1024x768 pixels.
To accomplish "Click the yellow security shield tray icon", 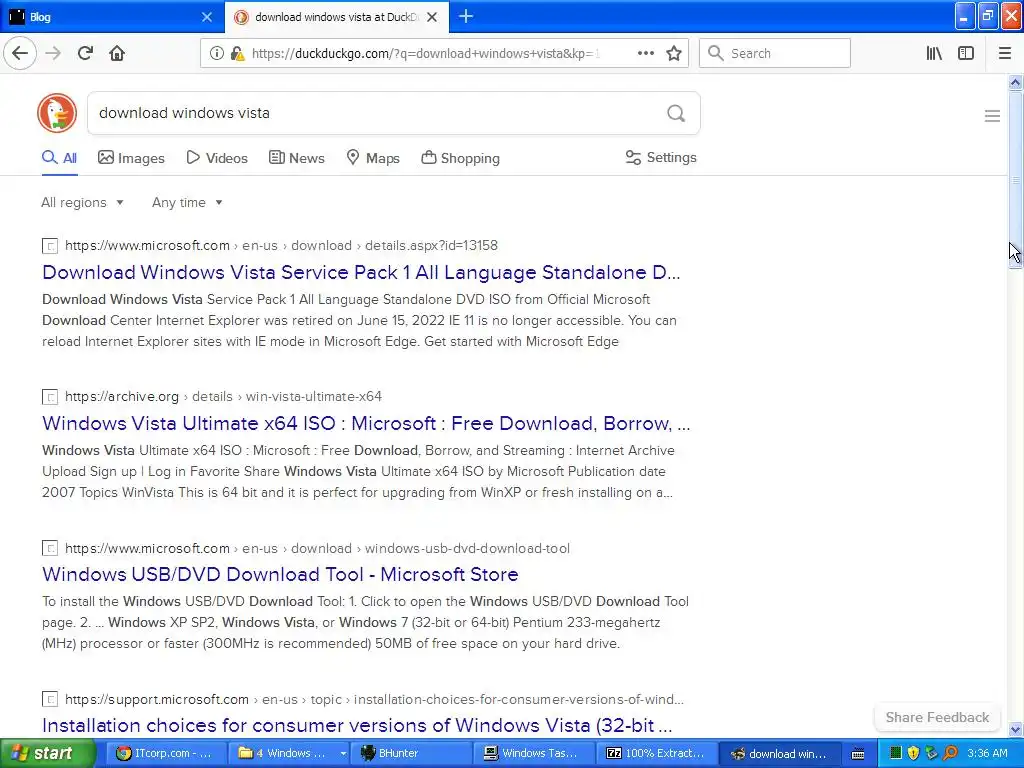I will [913, 754].
